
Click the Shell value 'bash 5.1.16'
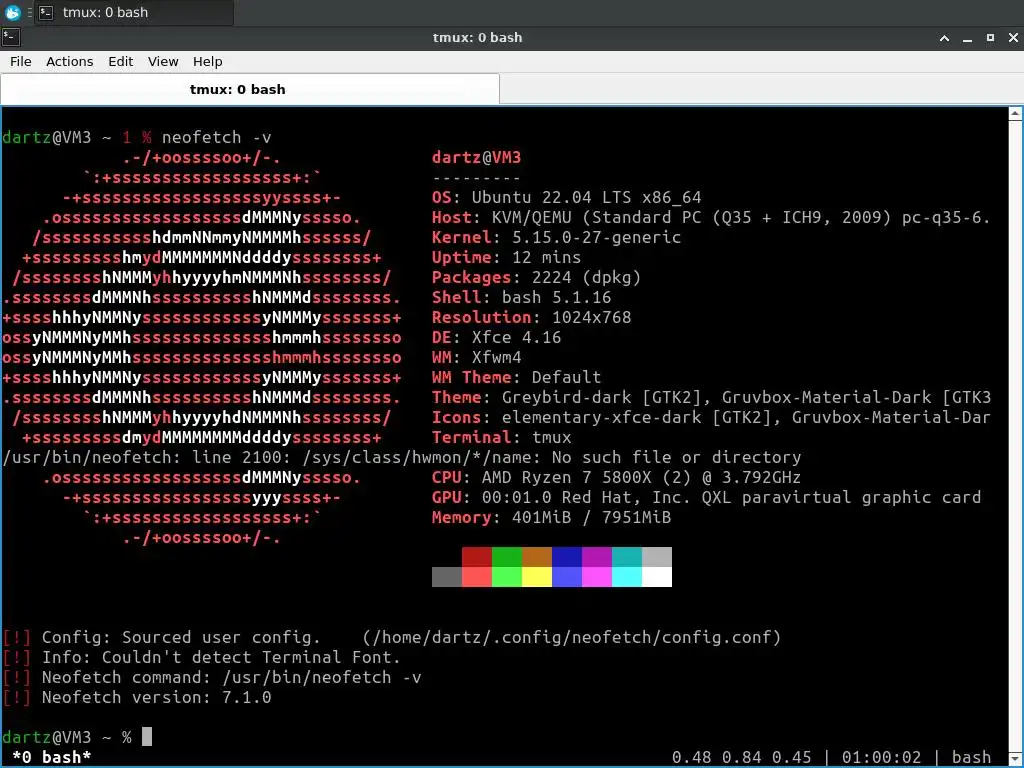556,297
